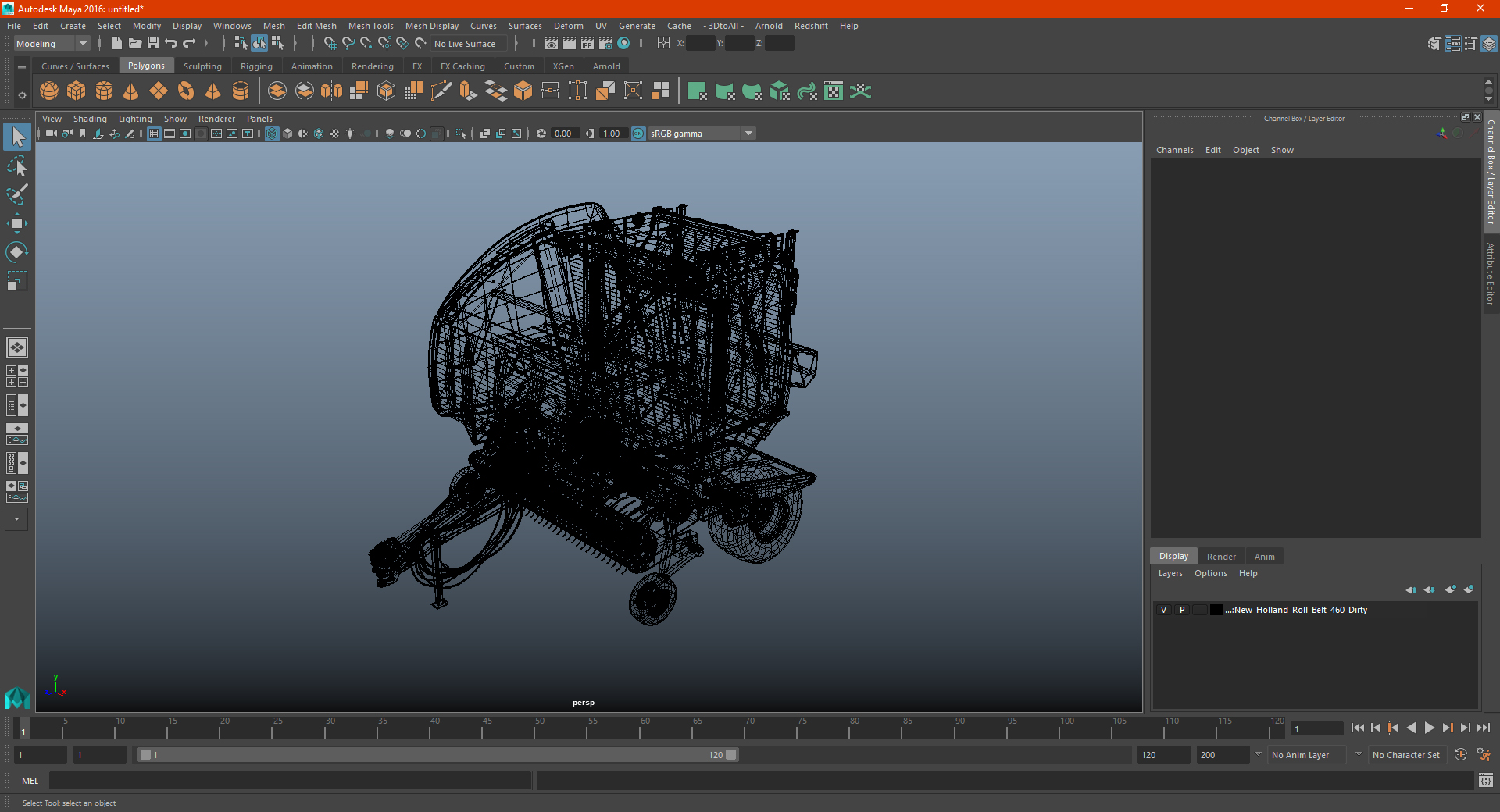
Task: Open the viewport Shading menu
Action: click(x=90, y=119)
